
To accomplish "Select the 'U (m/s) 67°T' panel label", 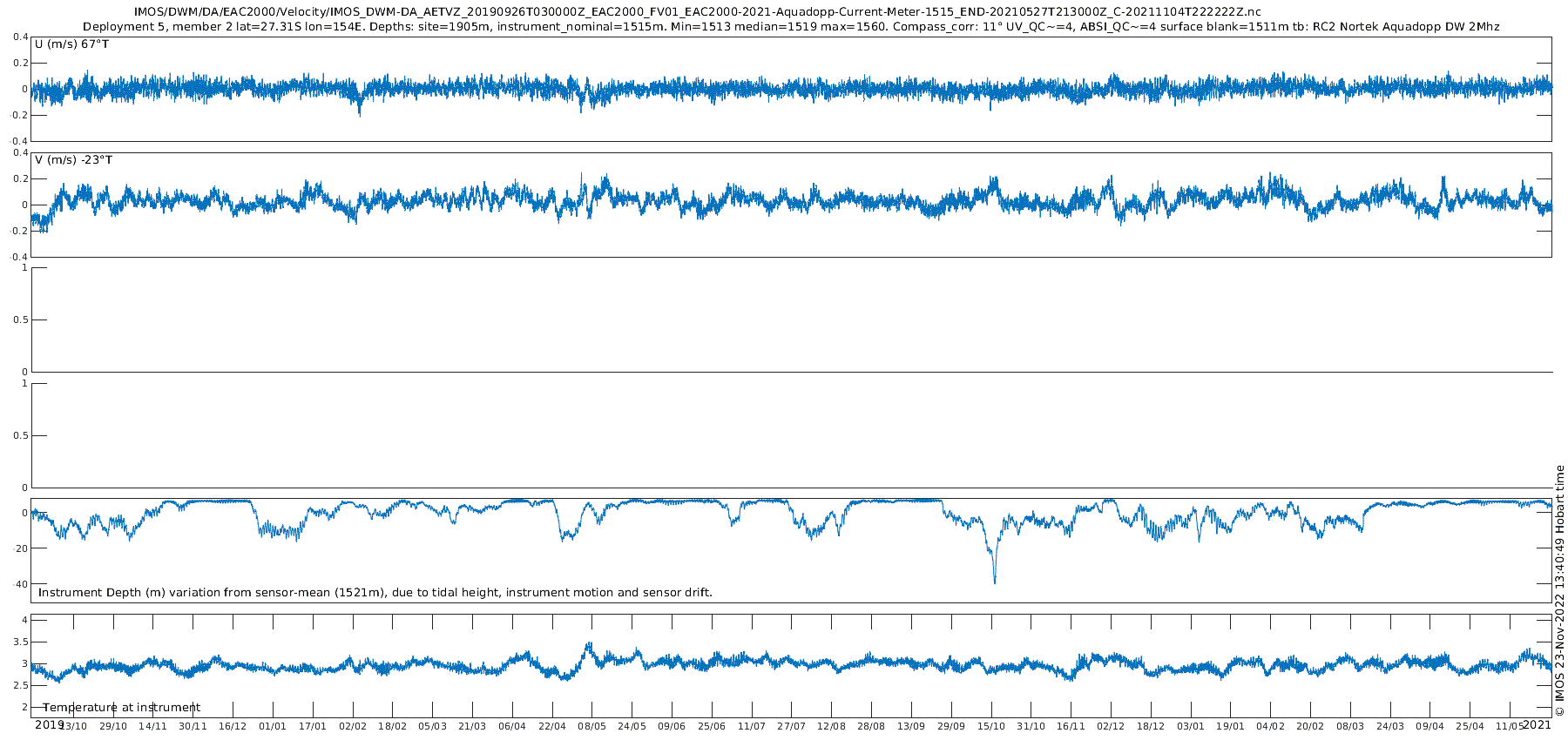I will [71, 44].
